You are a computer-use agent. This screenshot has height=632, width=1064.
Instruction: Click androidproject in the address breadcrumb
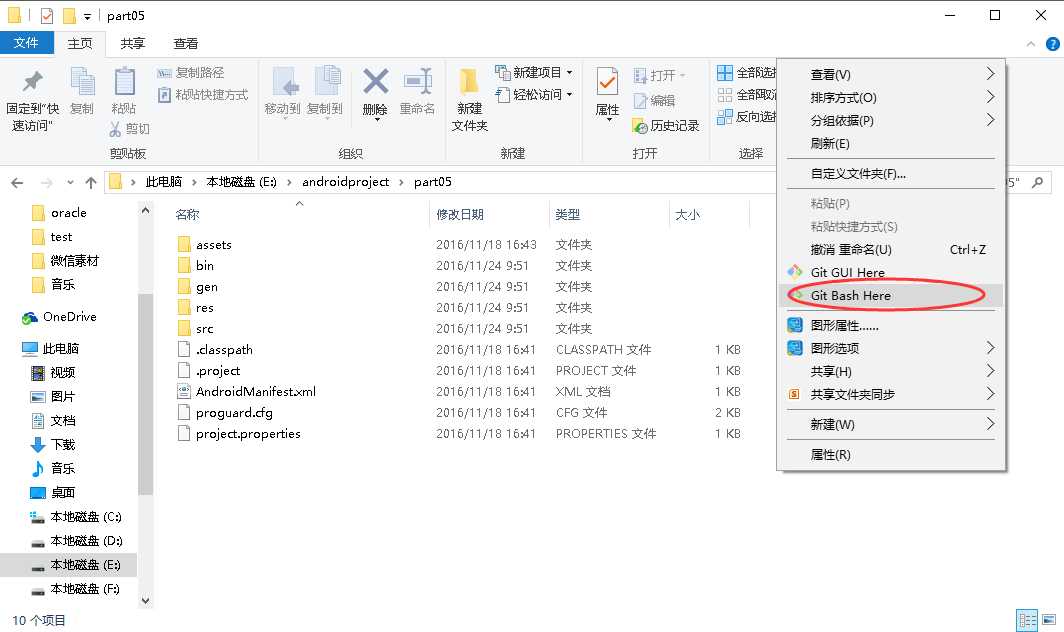click(345, 182)
